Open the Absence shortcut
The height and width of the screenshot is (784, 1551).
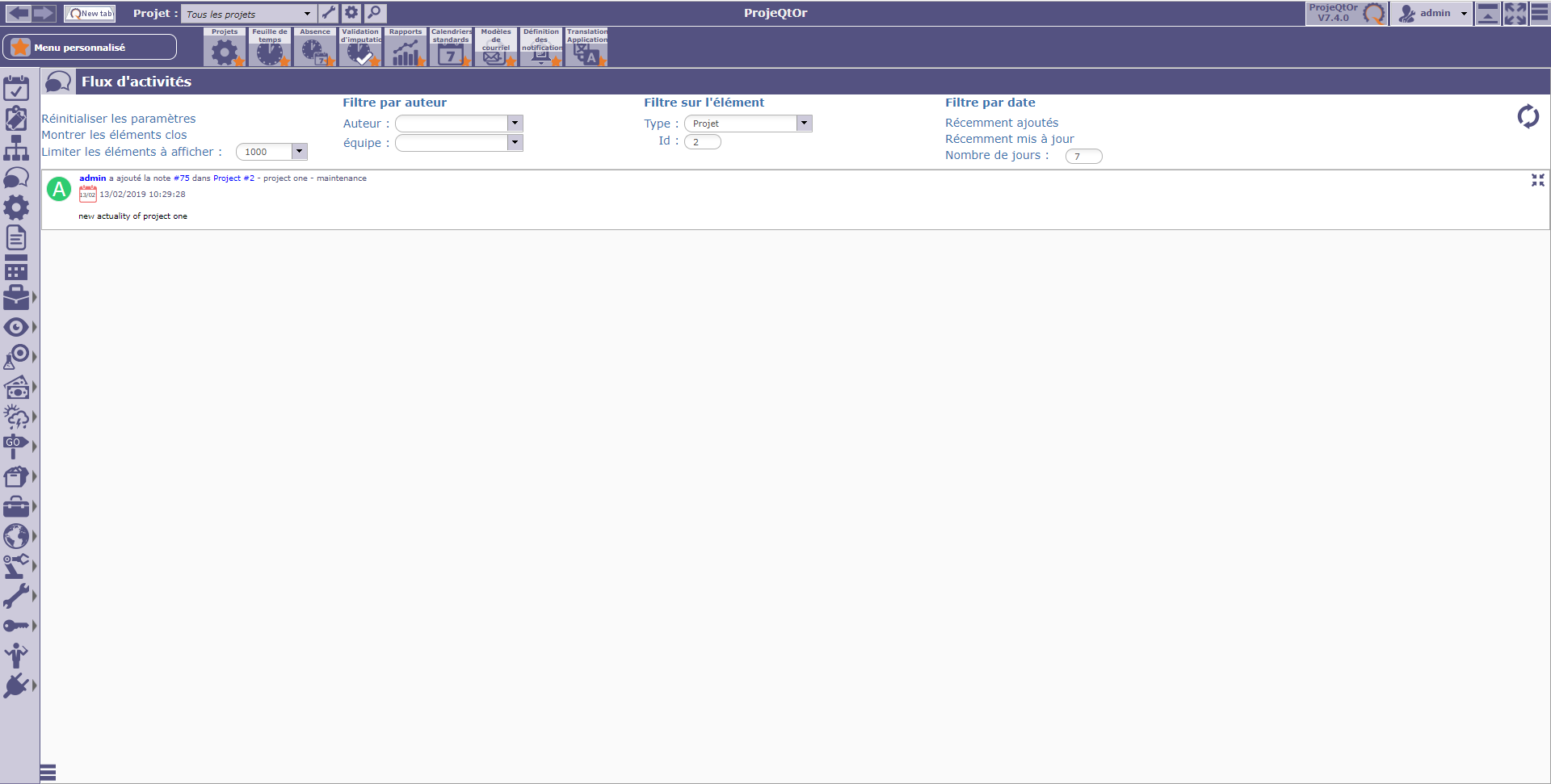pyautogui.click(x=315, y=48)
